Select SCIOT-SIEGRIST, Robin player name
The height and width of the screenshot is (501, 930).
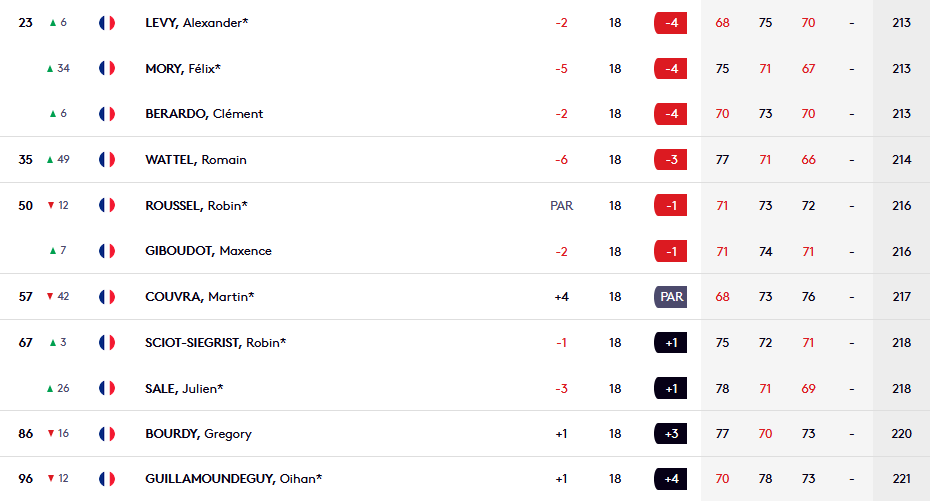click(x=215, y=342)
